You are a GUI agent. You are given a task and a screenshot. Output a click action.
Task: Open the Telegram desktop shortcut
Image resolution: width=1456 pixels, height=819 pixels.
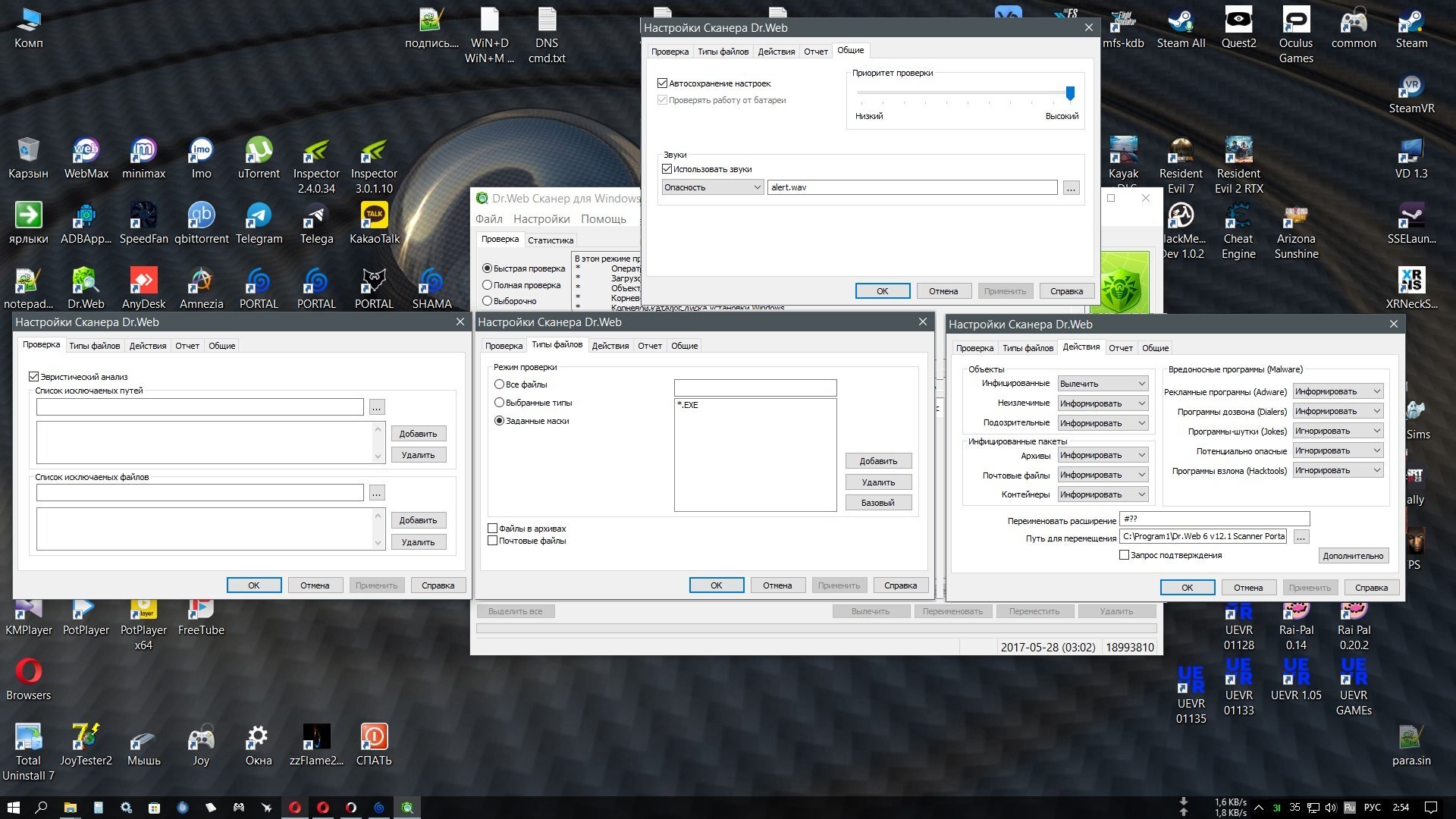point(259,223)
